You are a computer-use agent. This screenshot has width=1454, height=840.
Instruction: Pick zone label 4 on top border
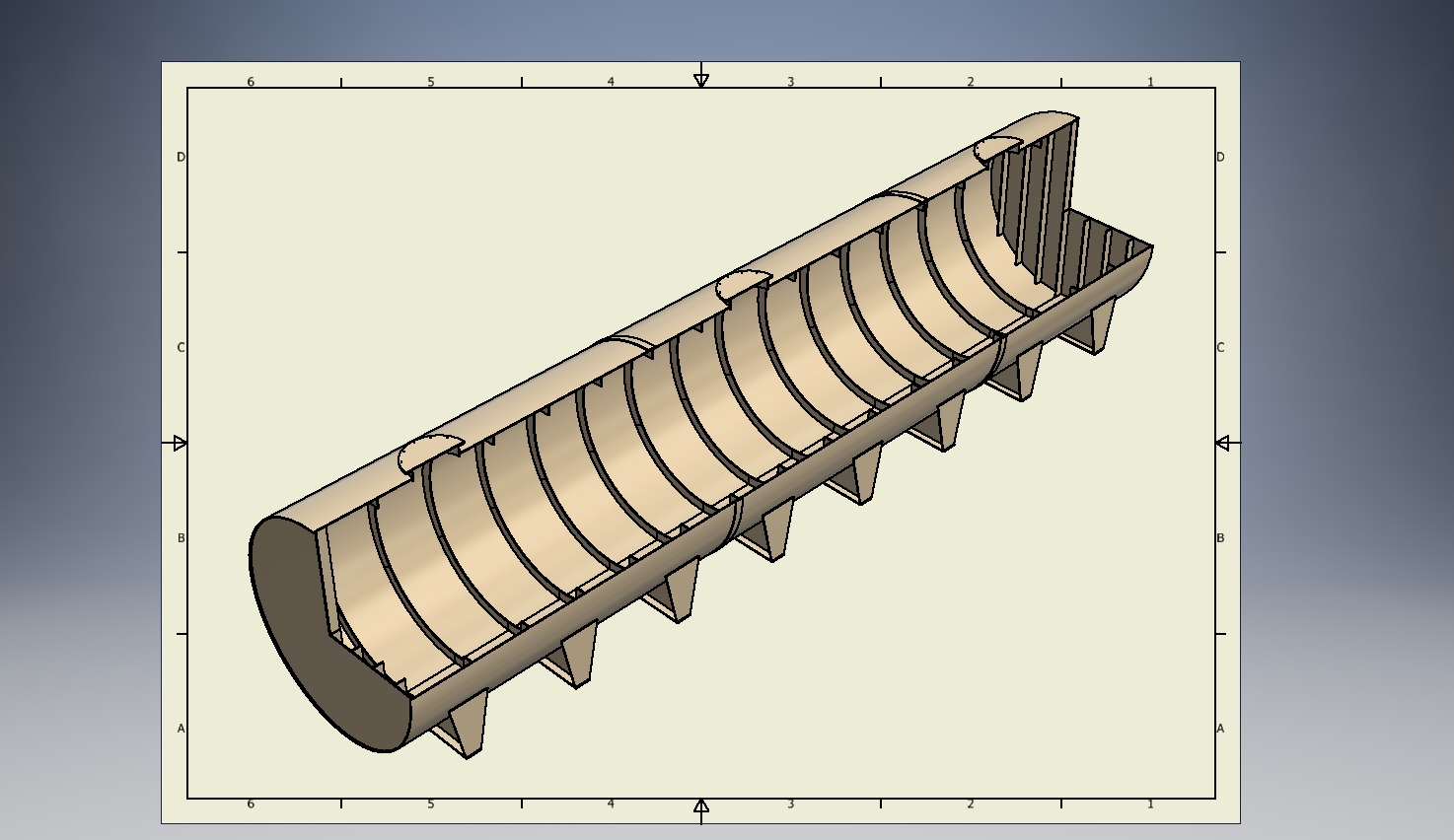click(611, 82)
